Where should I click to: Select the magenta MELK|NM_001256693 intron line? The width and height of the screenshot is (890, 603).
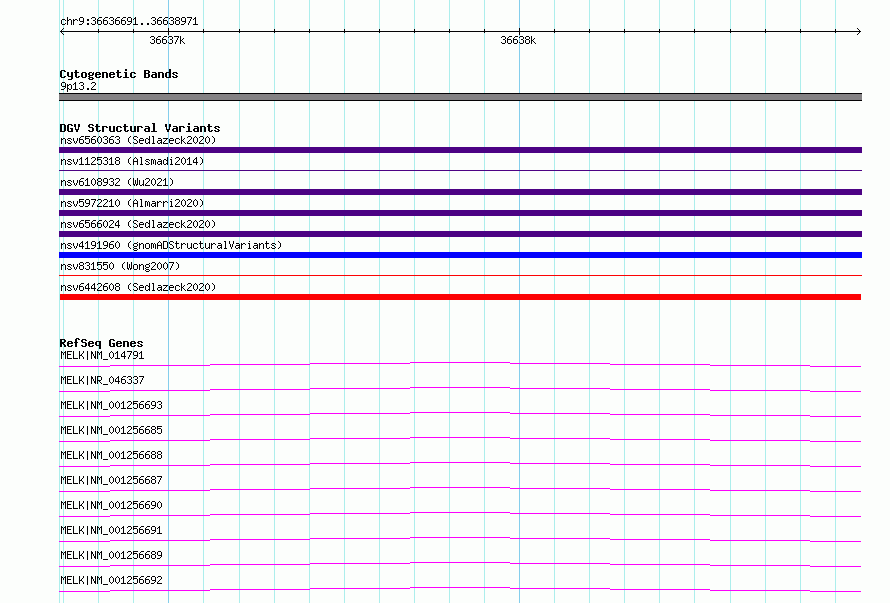click(460, 414)
